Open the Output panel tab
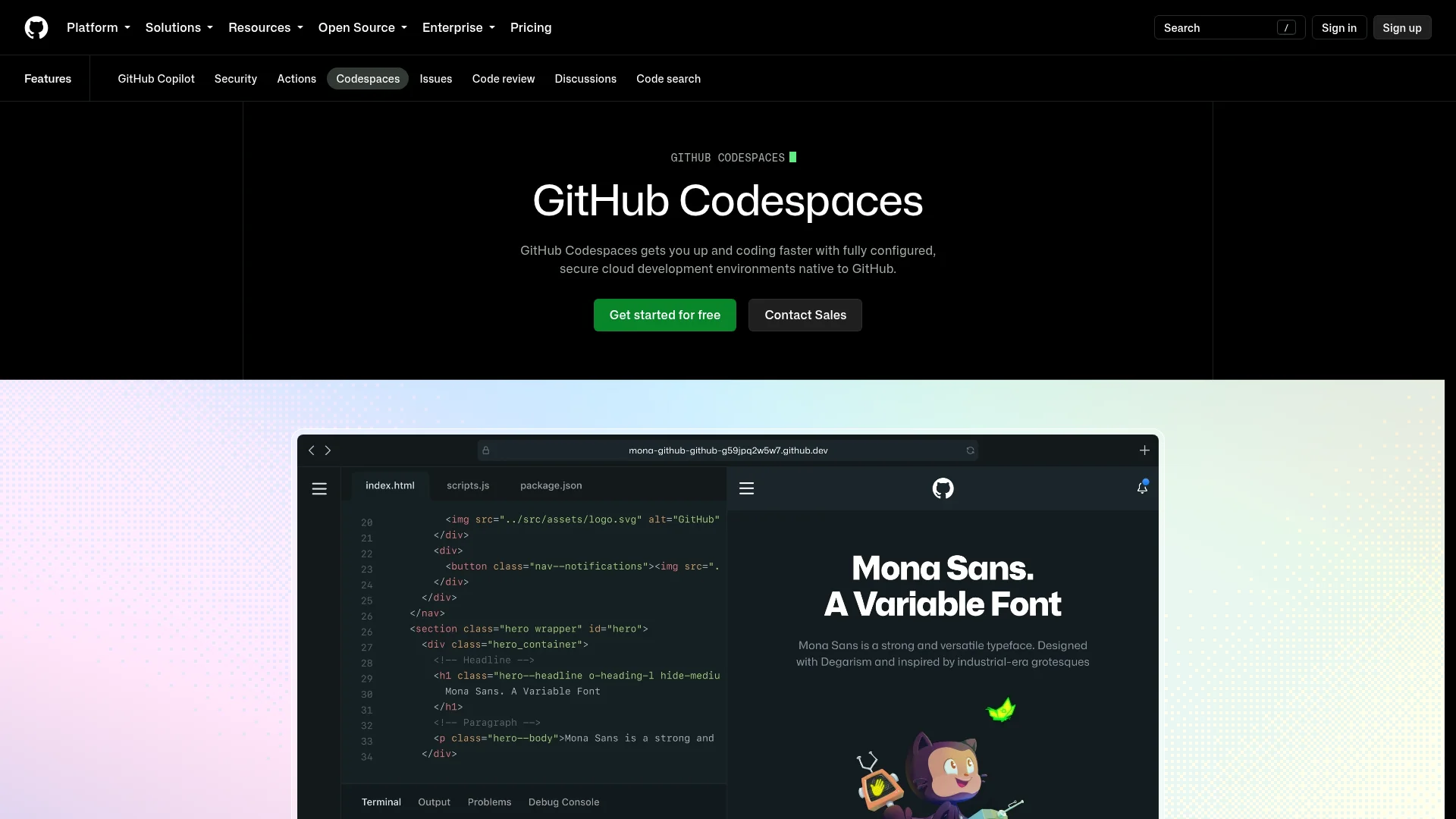Viewport: 1456px width, 819px height. 434,802
